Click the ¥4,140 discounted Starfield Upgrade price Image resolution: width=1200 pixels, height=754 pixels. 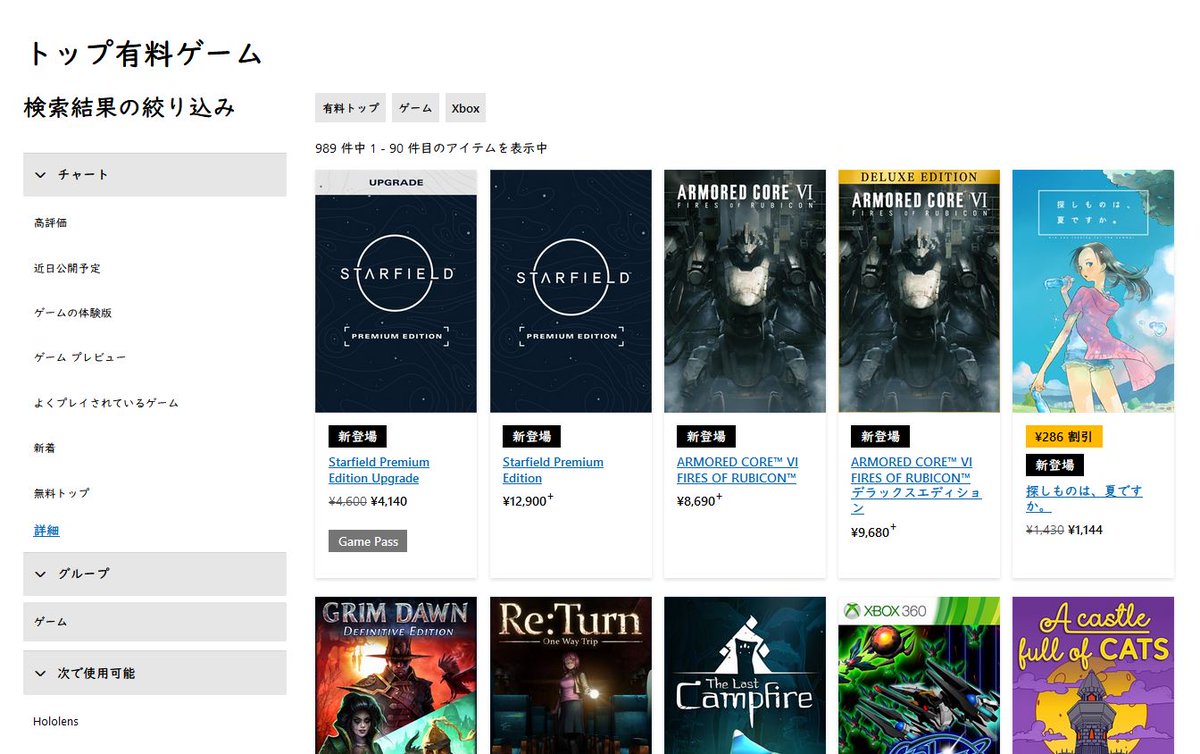389,502
